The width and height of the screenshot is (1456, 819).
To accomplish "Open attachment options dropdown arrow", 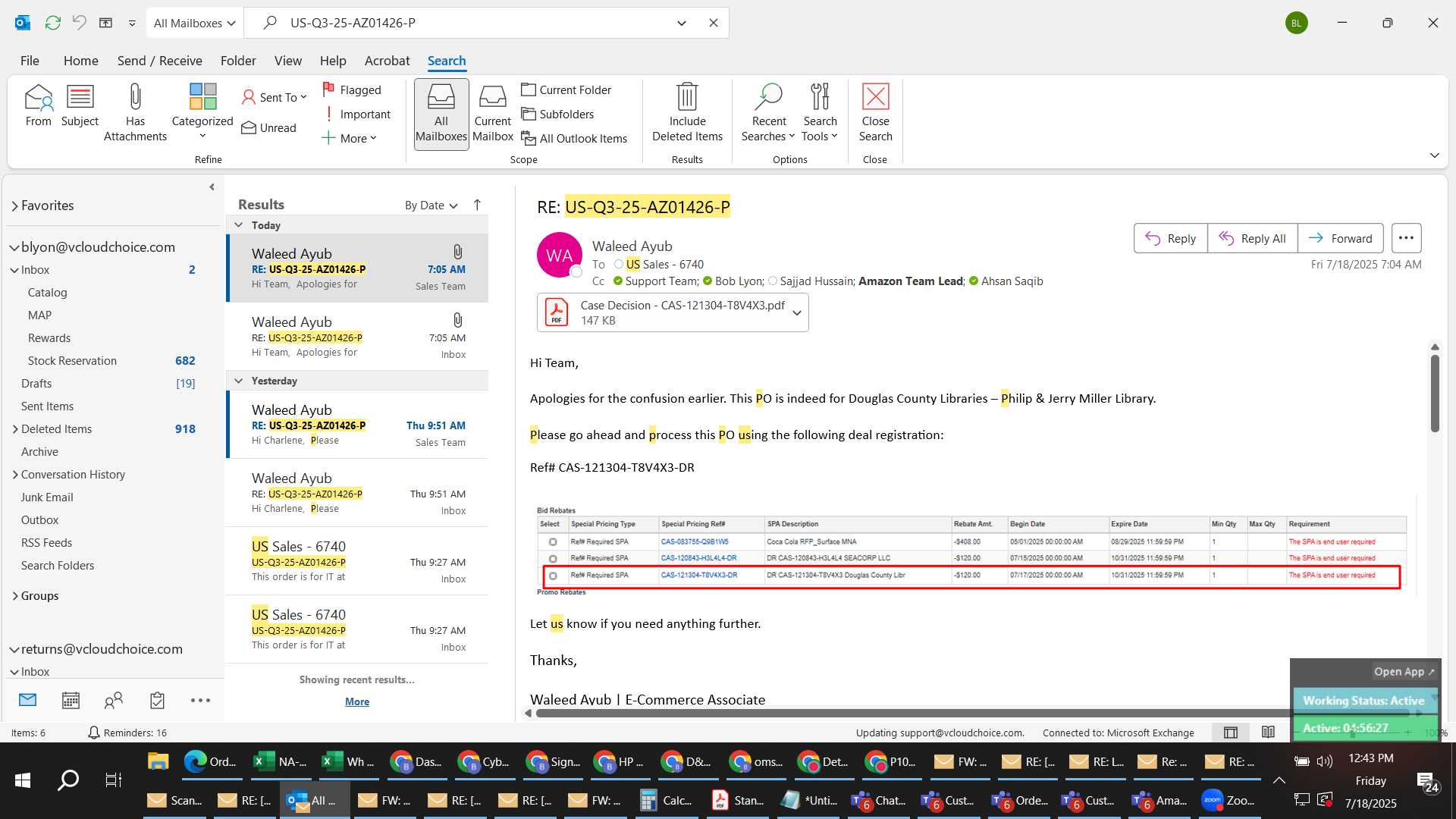I will (x=796, y=312).
